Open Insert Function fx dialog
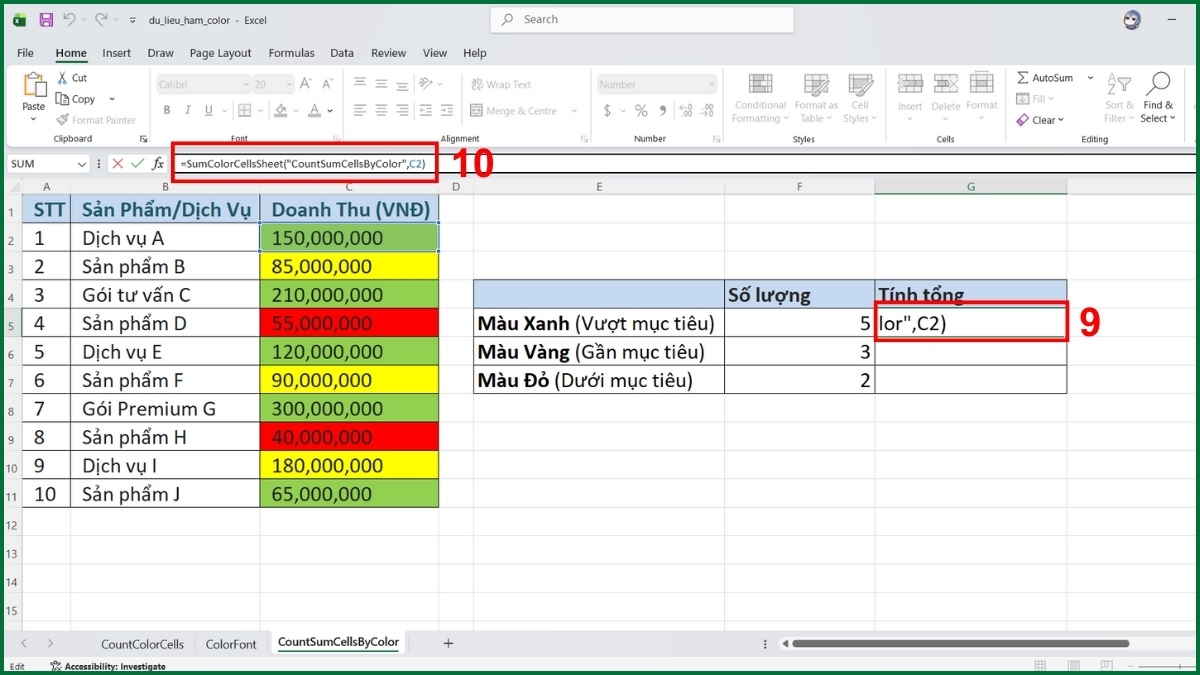The height and width of the screenshot is (675, 1200). tap(158, 164)
